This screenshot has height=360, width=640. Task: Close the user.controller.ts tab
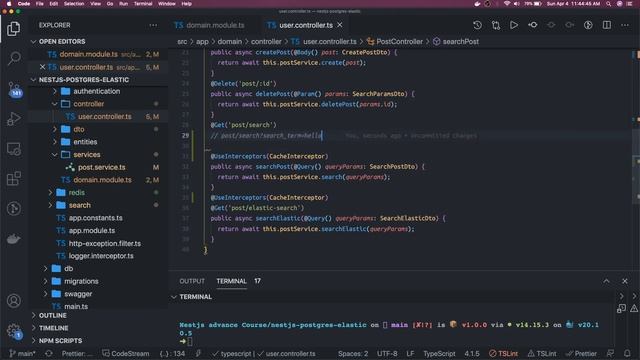tap(340, 25)
